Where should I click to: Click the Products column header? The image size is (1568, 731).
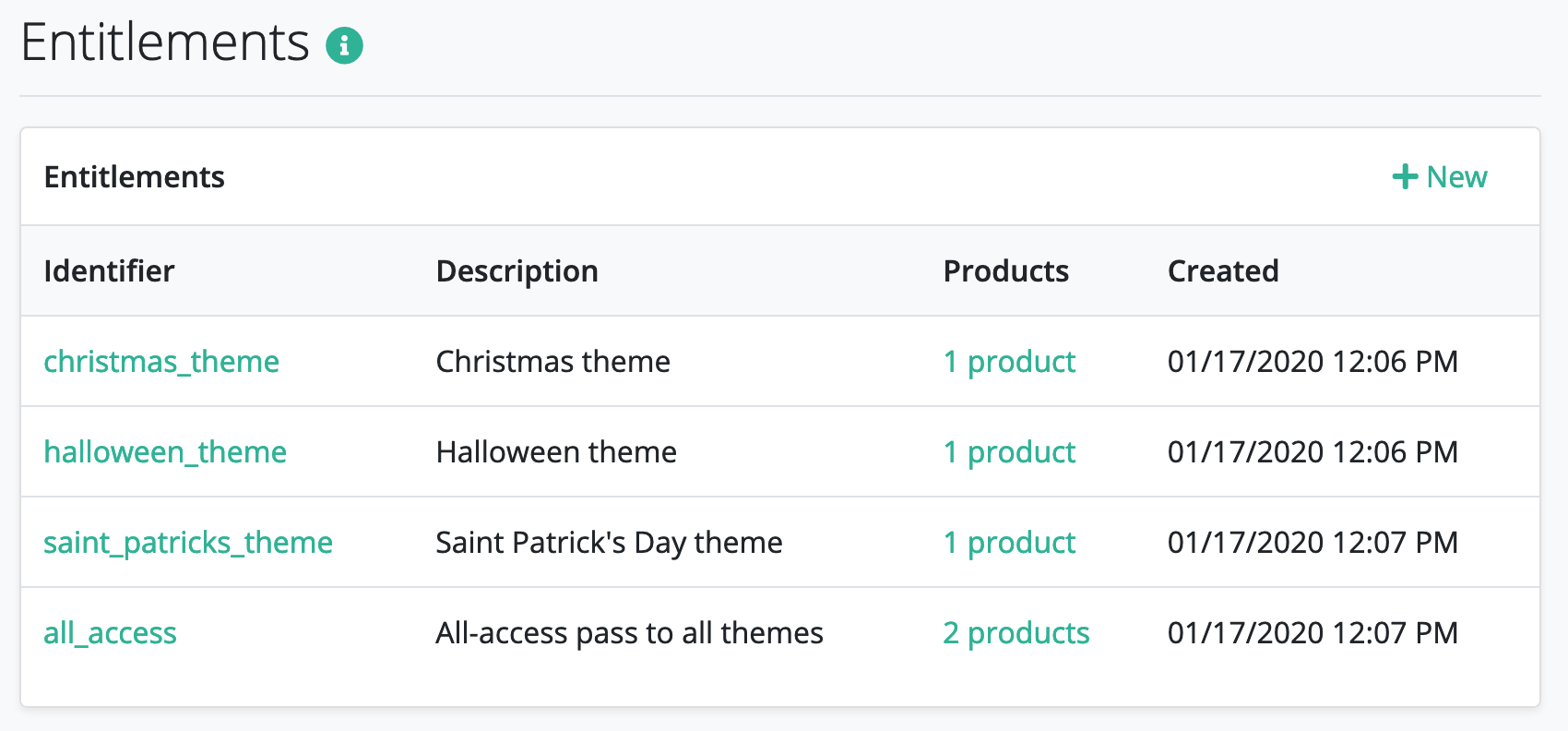pos(1006,270)
